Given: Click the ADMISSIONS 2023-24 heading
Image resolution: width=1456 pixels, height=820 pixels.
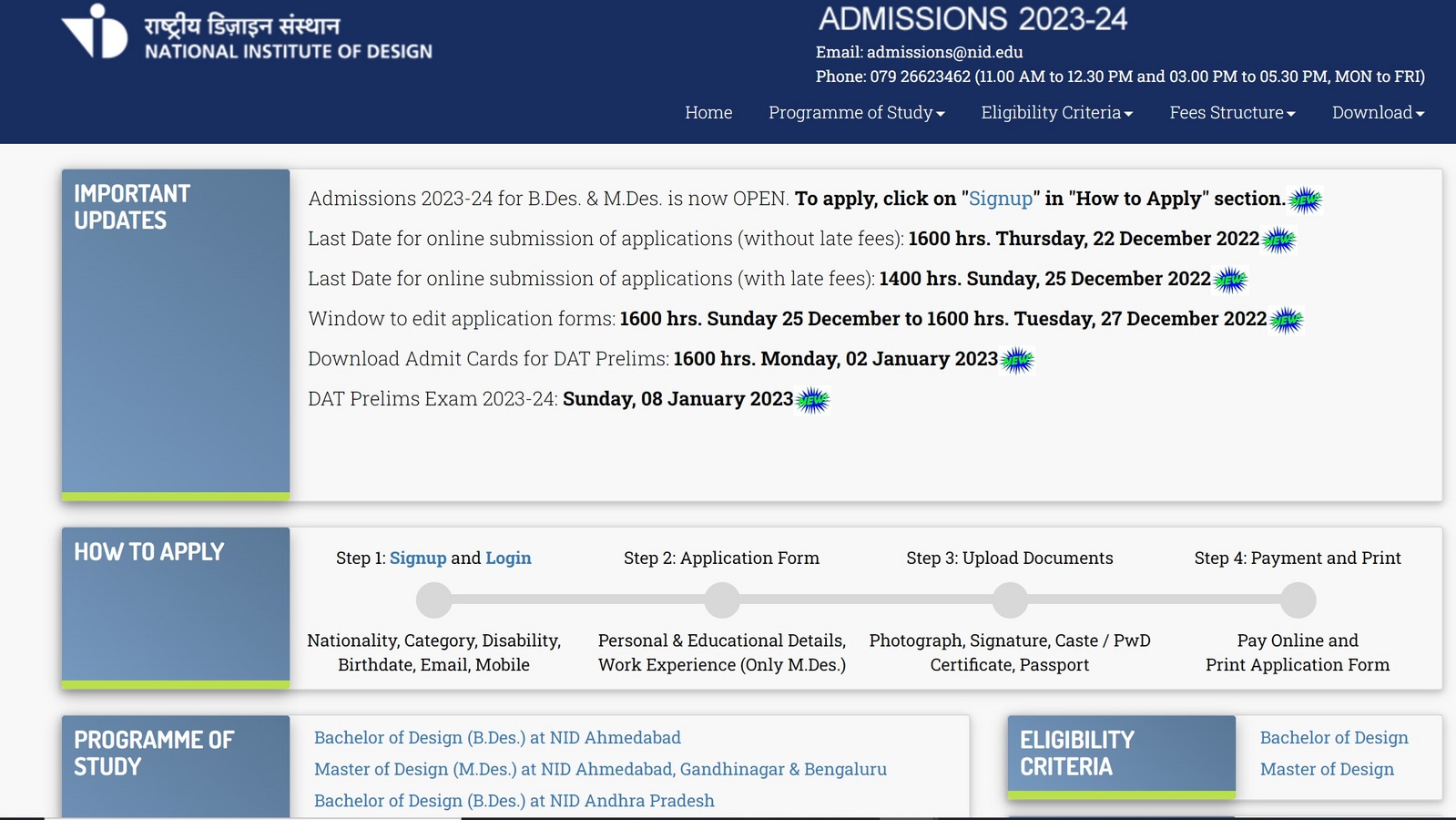Looking at the screenshot, I should point(972,19).
